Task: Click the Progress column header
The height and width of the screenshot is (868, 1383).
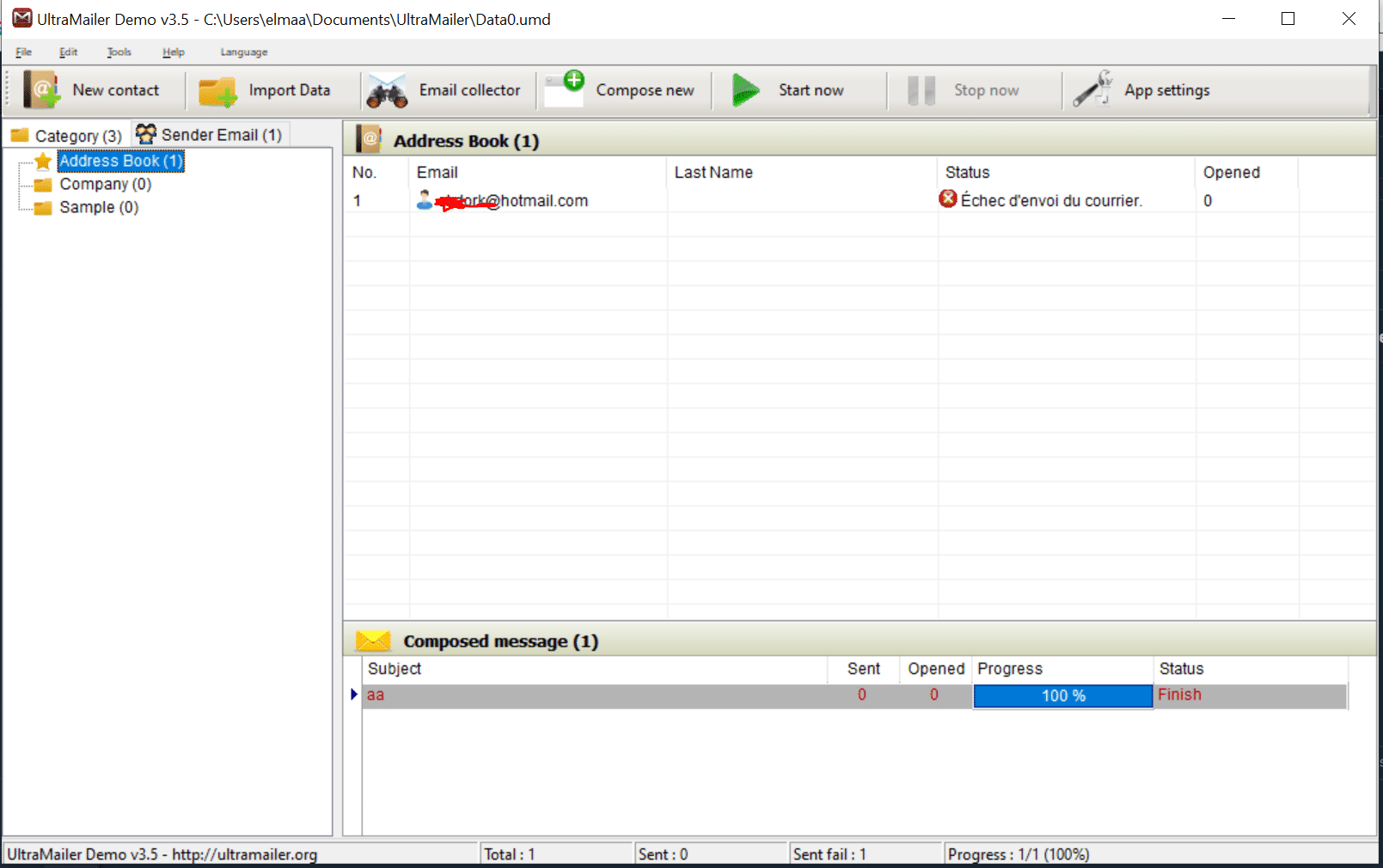Action: [x=1063, y=669]
